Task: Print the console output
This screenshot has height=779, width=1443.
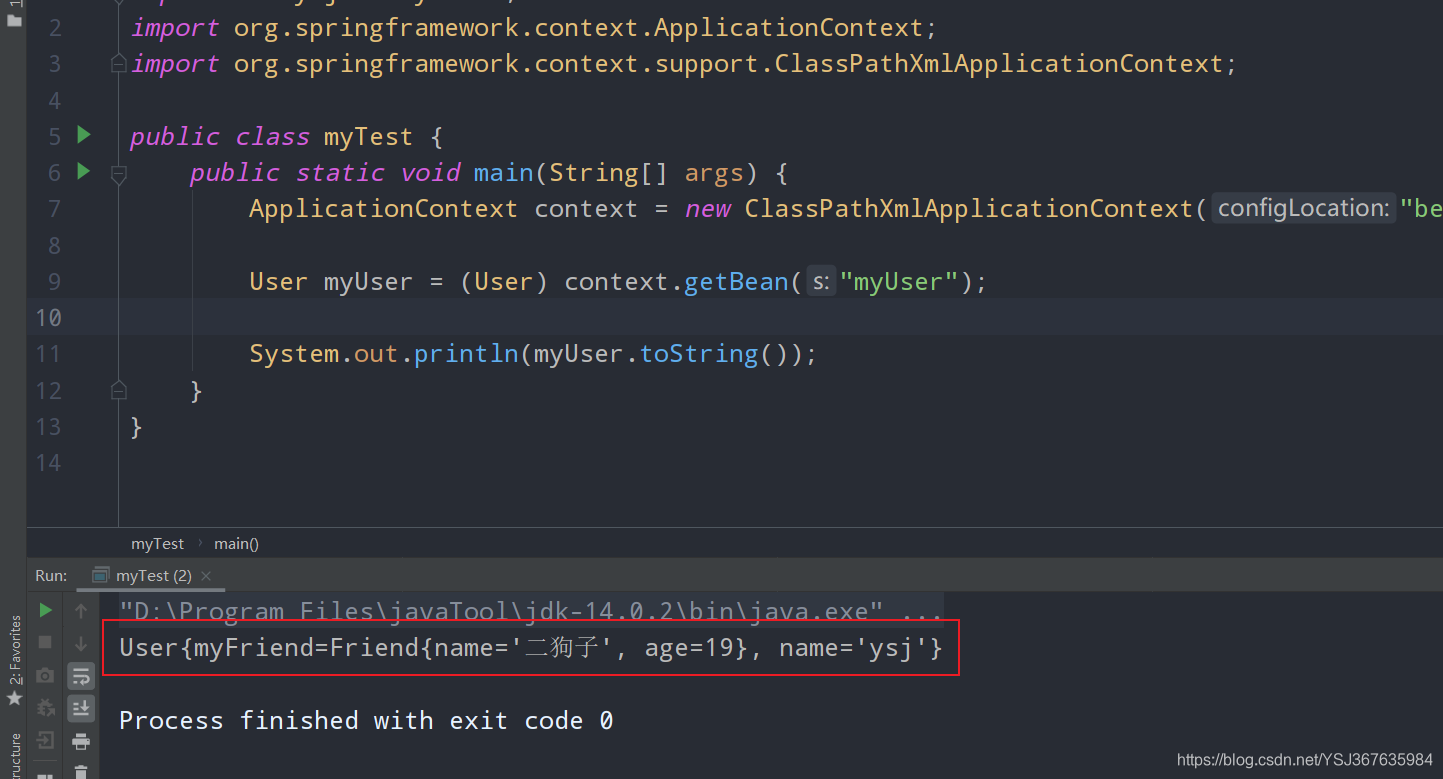Action: pos(81,741)
